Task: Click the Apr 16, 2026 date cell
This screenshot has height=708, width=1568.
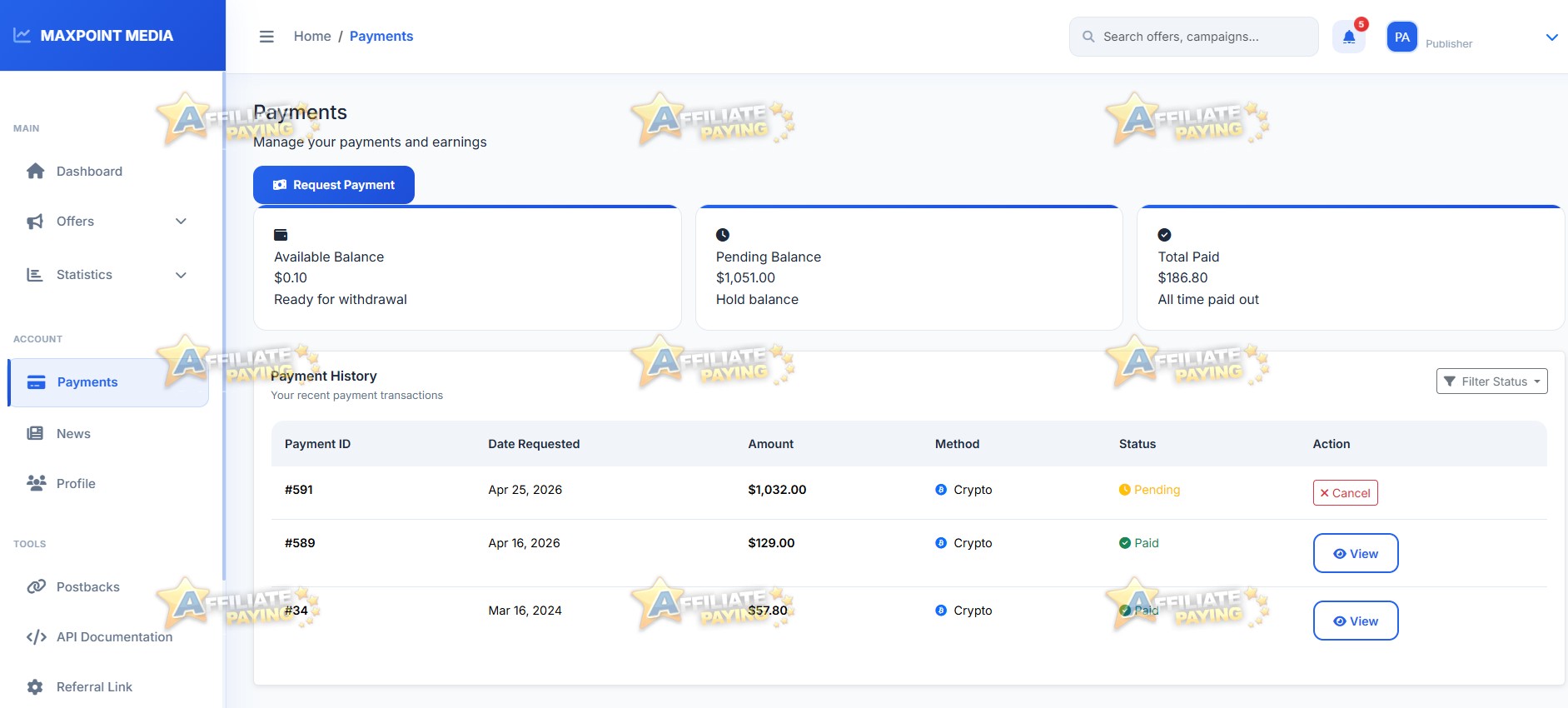Action: [x=524, y=543]
